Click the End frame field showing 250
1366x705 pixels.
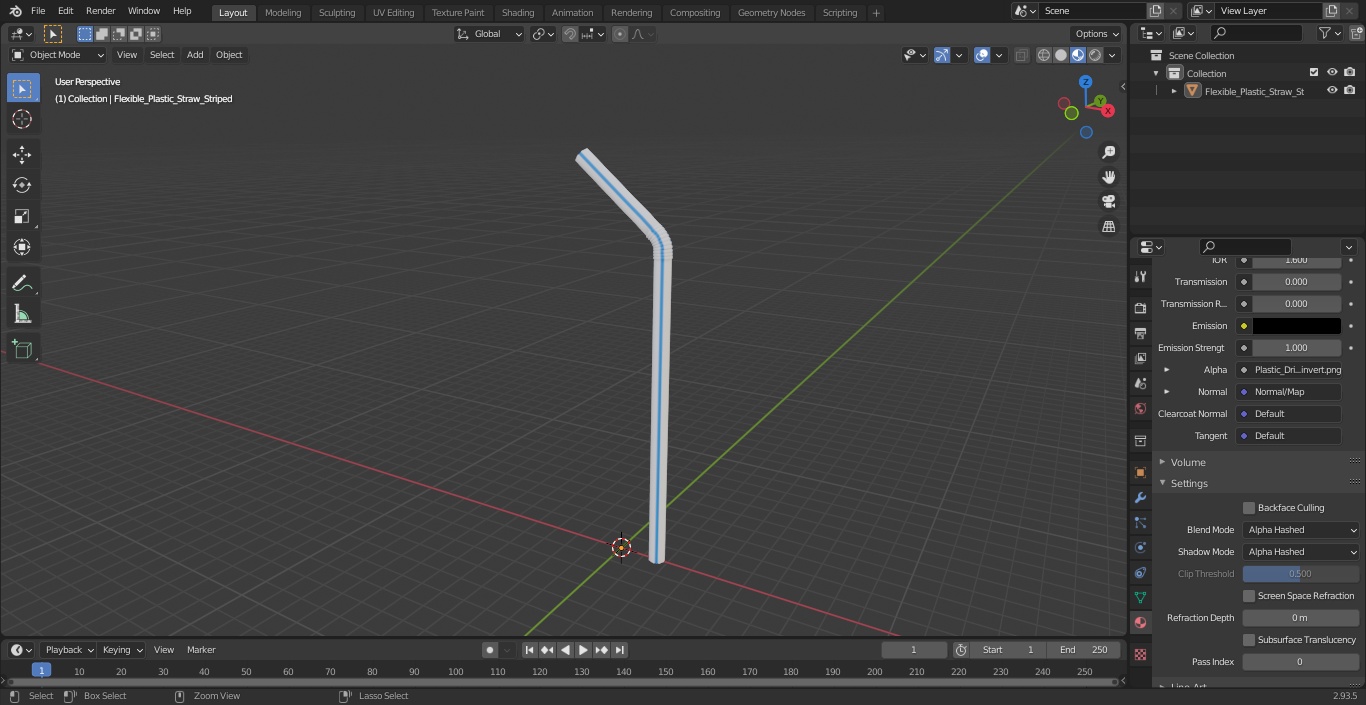pos(1084,650)
